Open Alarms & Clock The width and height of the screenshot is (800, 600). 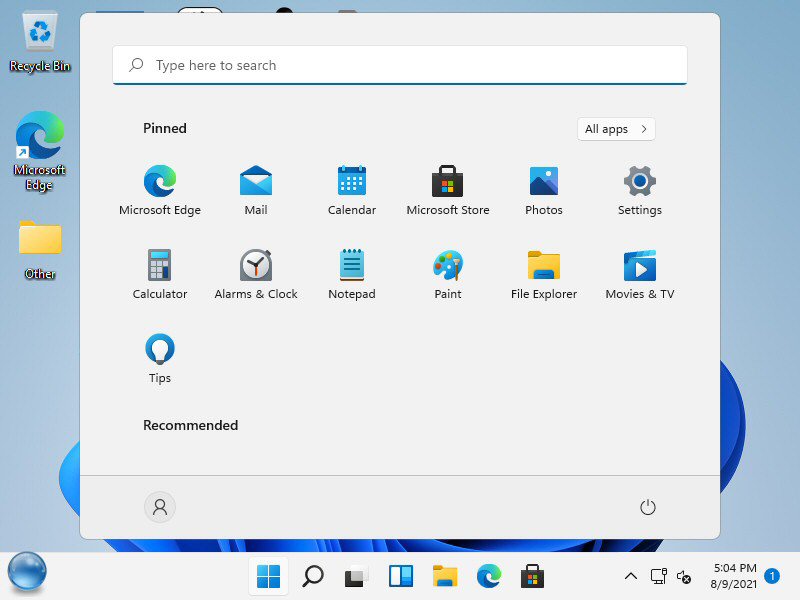pos(256,274)
